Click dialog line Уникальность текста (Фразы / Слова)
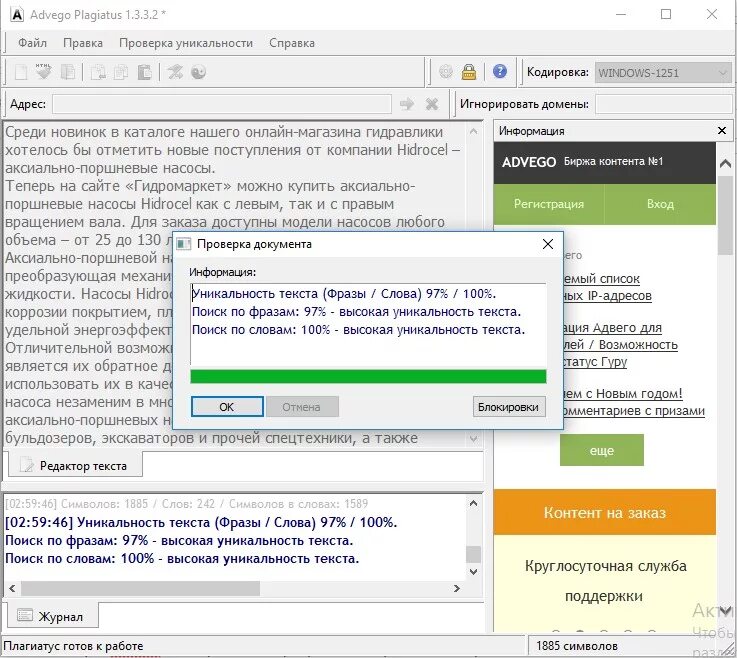 (x=344, y=294)
